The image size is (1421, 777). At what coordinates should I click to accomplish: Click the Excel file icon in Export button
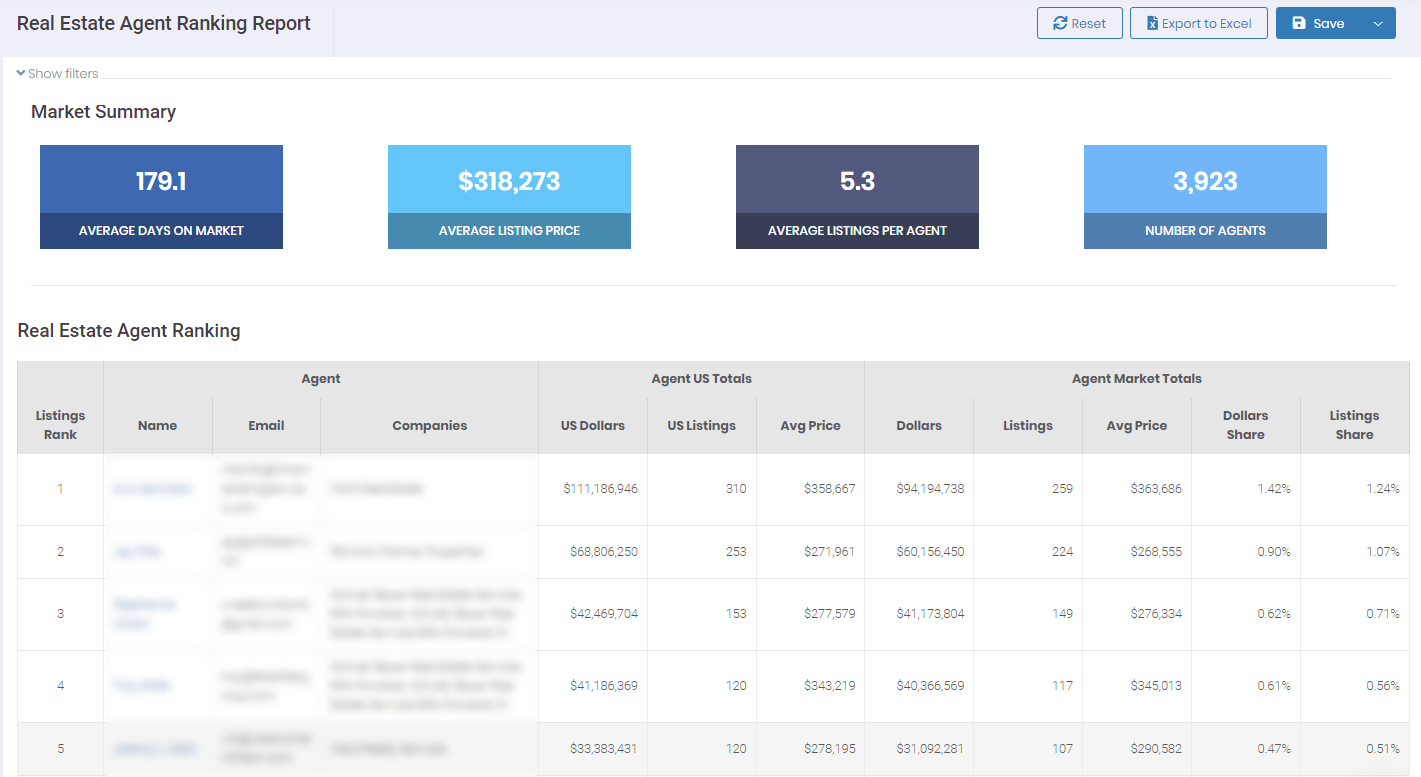pyautogui.click(x=1152, y=23)
